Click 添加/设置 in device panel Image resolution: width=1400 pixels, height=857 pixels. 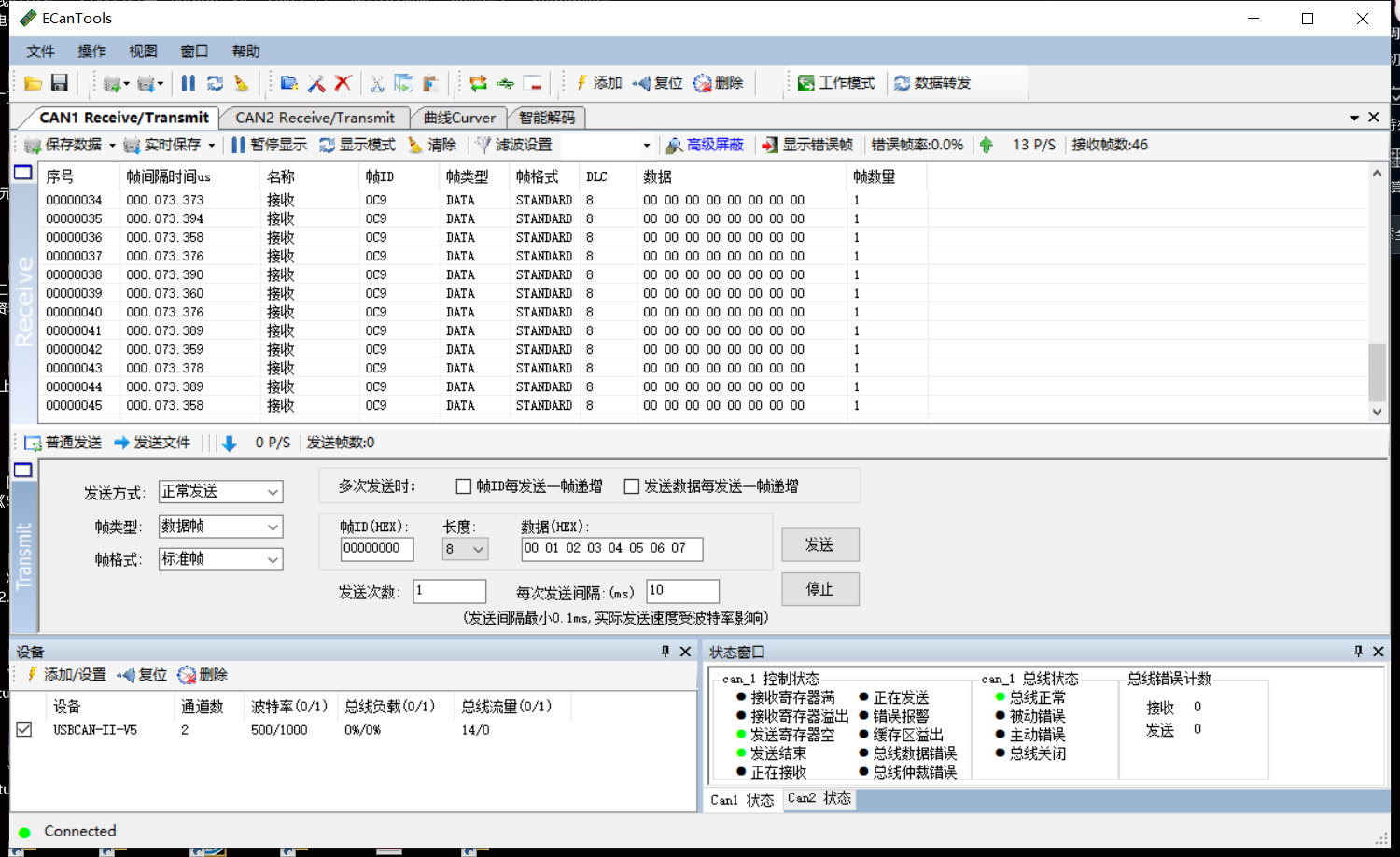tap(66, 675)
